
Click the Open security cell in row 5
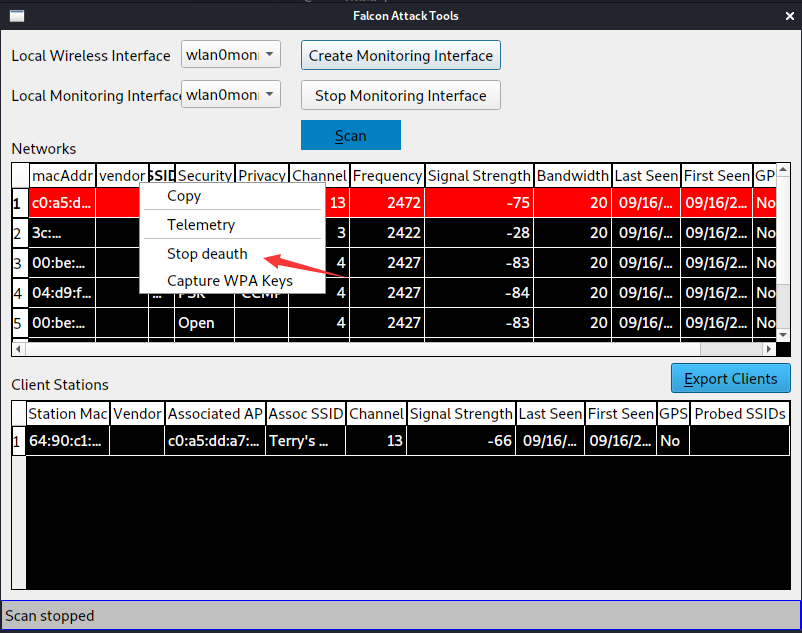coord(205,323)
